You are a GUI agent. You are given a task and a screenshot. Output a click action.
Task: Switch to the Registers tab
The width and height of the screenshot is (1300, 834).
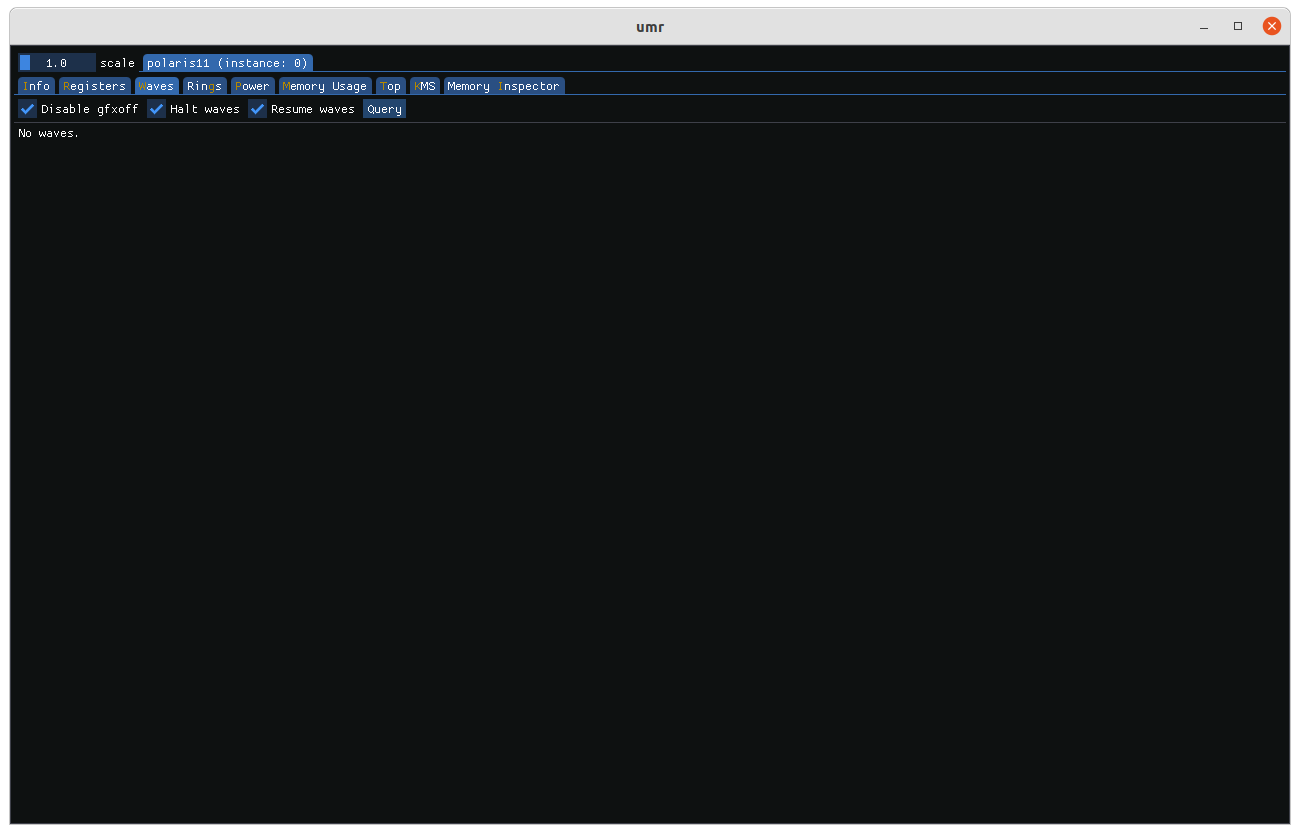(95, 86)
